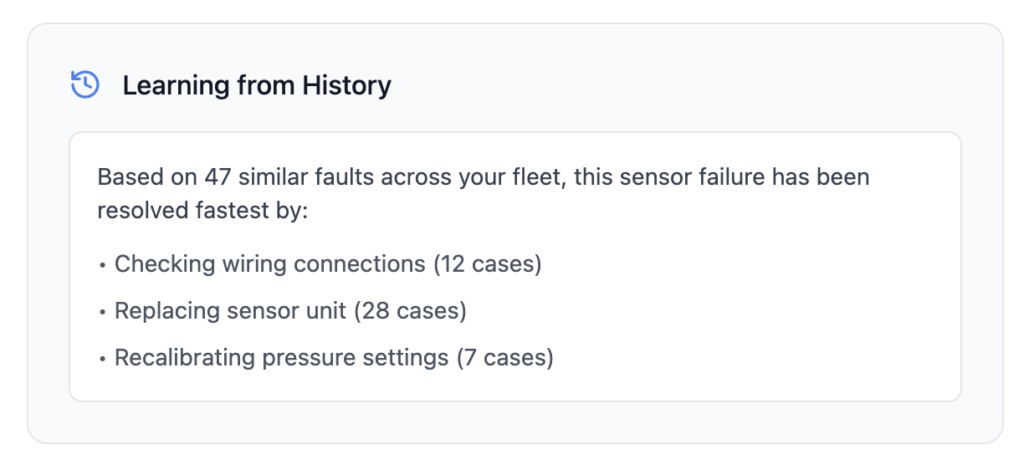This screenshot has height=470, width=1024.
Task: Click the "(12 cases)" count
Action: pos(487,265)
